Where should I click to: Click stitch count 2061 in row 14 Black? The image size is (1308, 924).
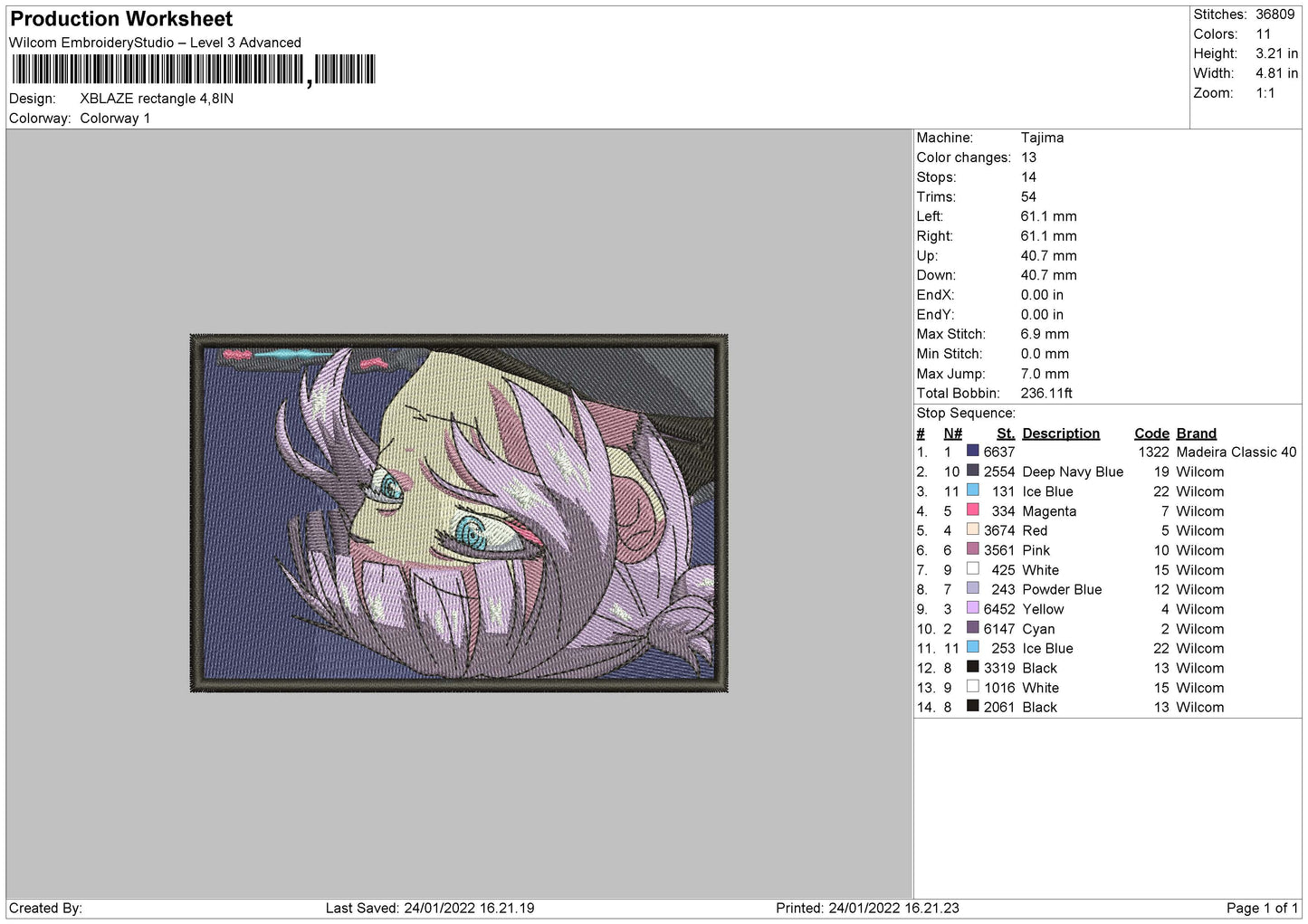[999, 708]
